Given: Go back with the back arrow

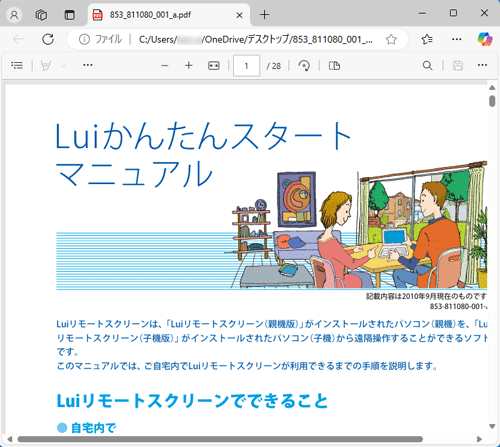Looking at the screenshot, I should [x=18, y=39].
